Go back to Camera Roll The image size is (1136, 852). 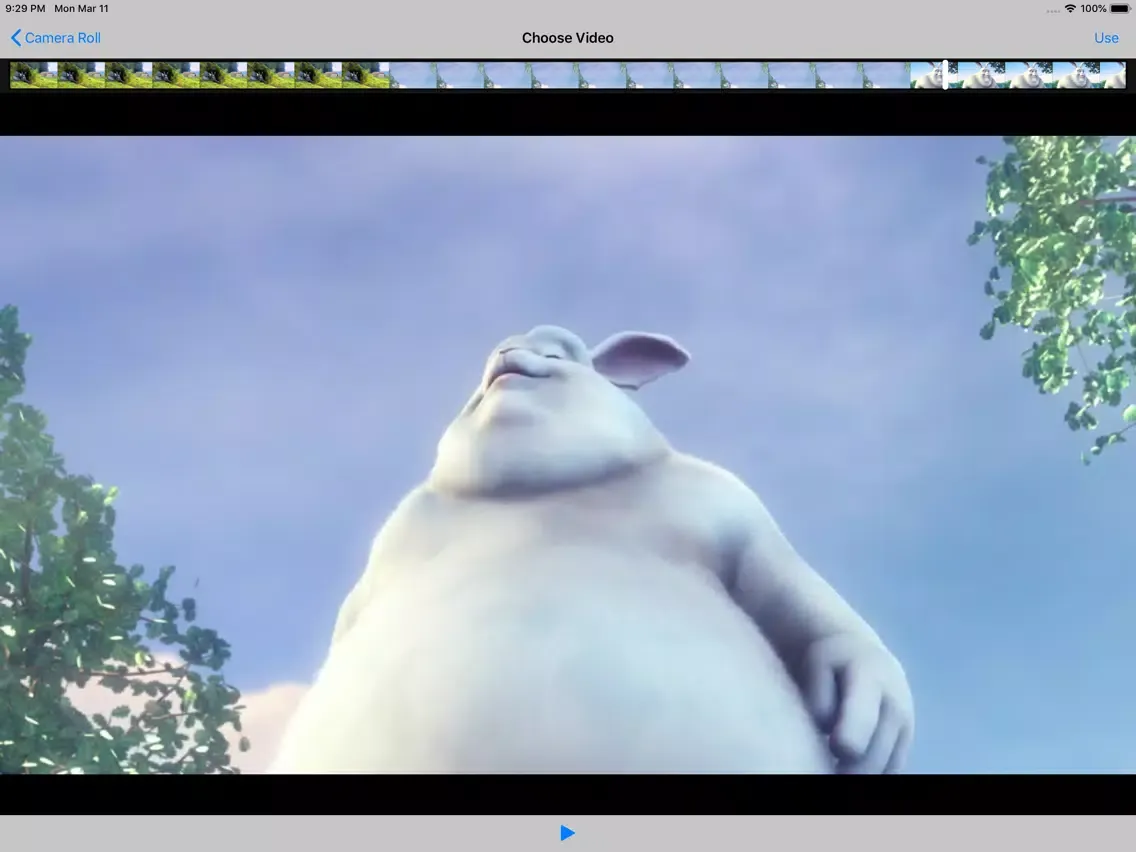[x=56, y=38]
